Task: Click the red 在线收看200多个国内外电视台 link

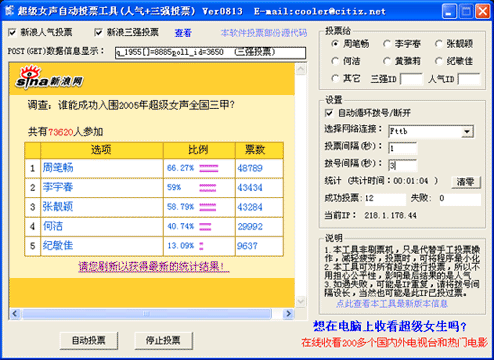Action: pos(395,342)
